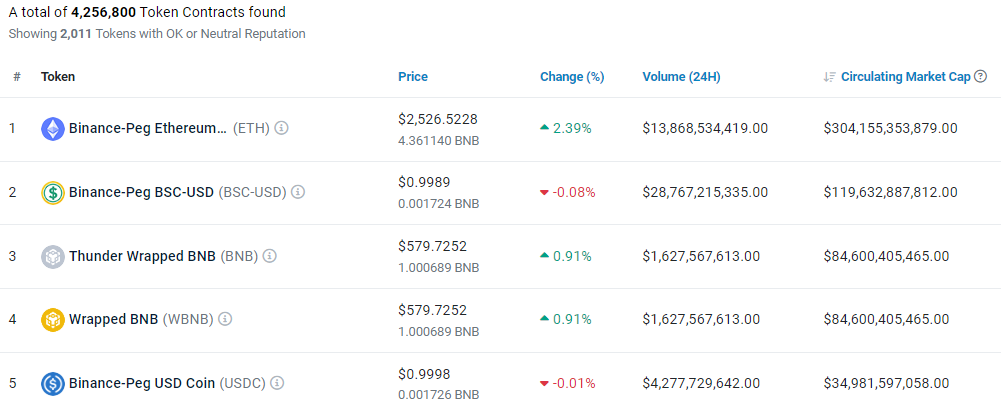Open Binance-Peg BSC-USD token page

point(141,192)
